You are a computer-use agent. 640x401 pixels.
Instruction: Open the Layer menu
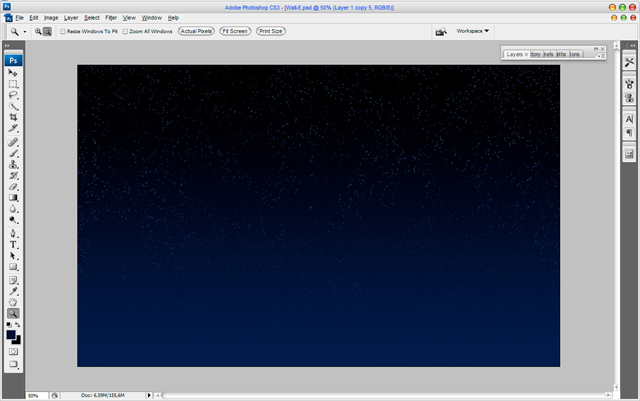pyautogui.click(x=71, y=18)
